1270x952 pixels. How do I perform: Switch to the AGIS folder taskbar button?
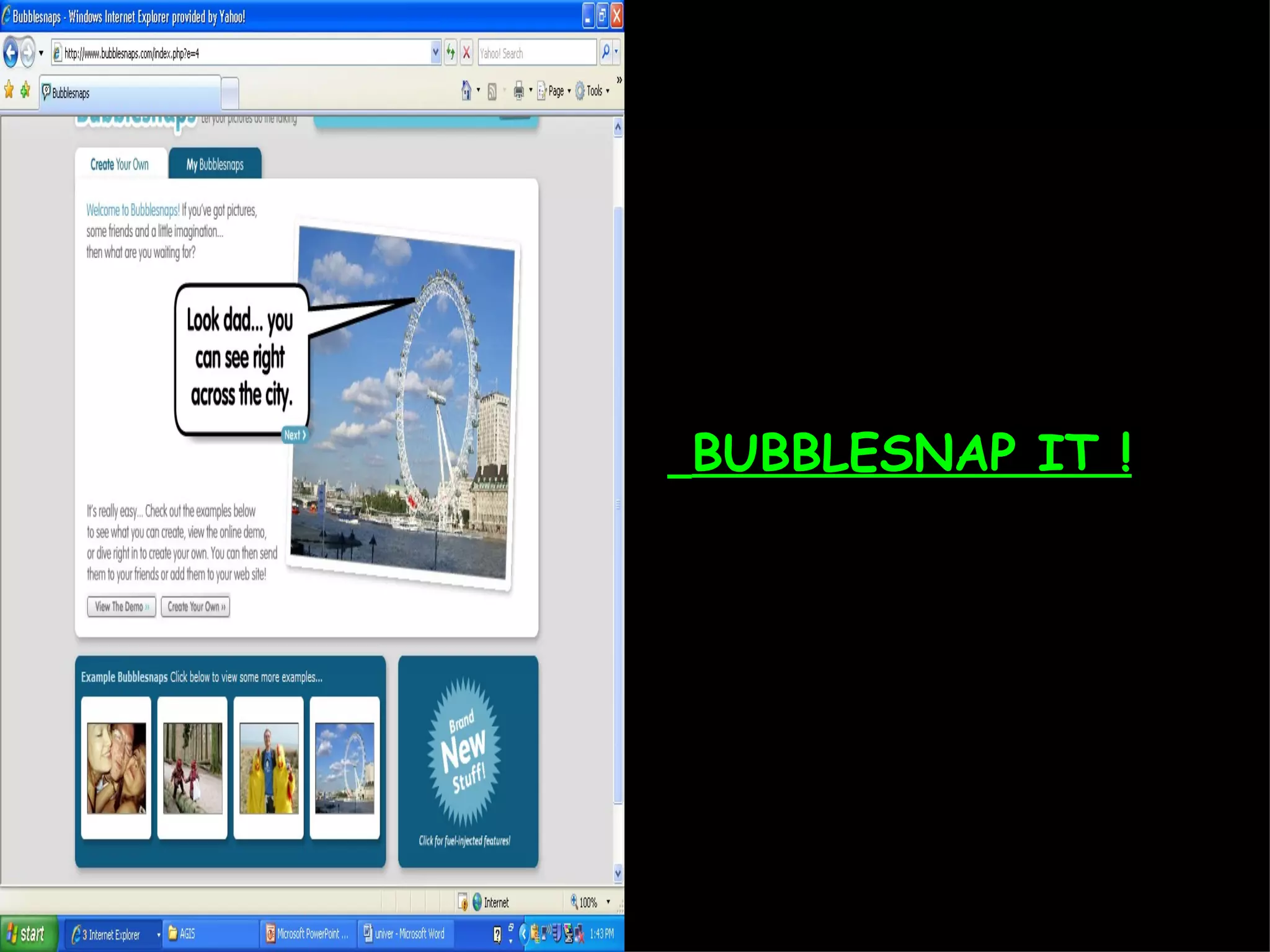(211, 934)
